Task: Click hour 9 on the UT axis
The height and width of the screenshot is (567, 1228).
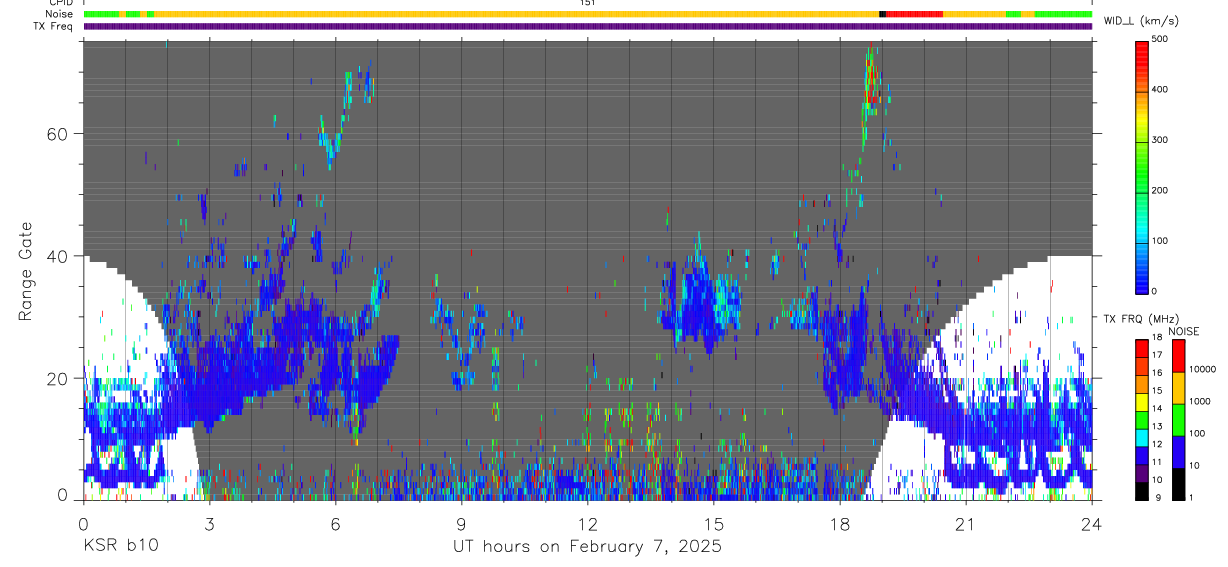Action: coord(461,524)
